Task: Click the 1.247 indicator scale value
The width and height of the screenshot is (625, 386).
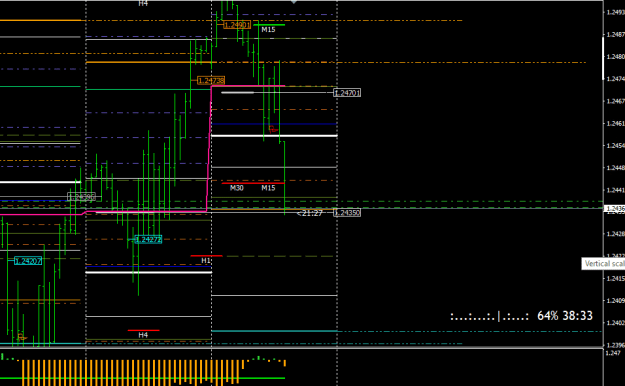Action: point(613,353)
